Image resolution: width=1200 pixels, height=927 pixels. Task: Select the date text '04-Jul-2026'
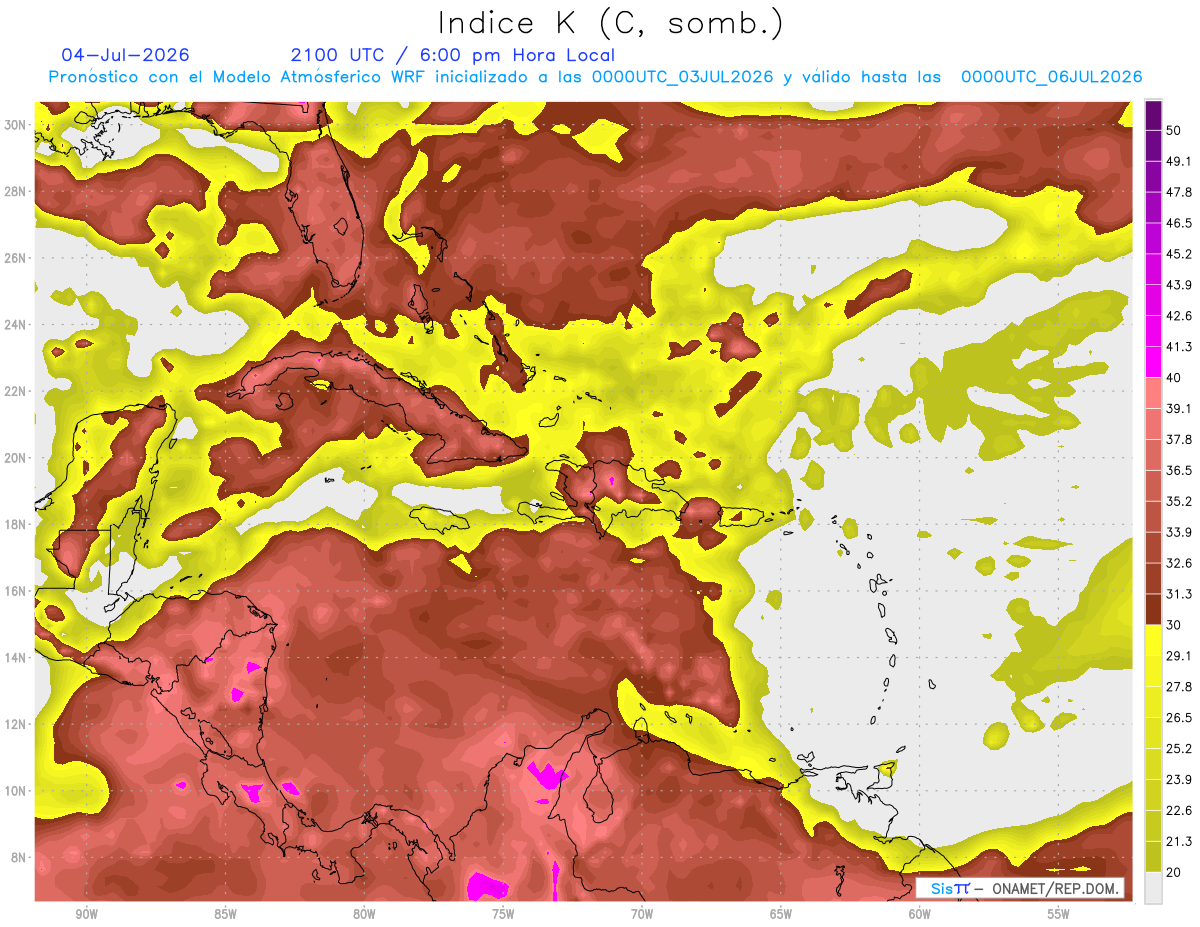(125, 55)
